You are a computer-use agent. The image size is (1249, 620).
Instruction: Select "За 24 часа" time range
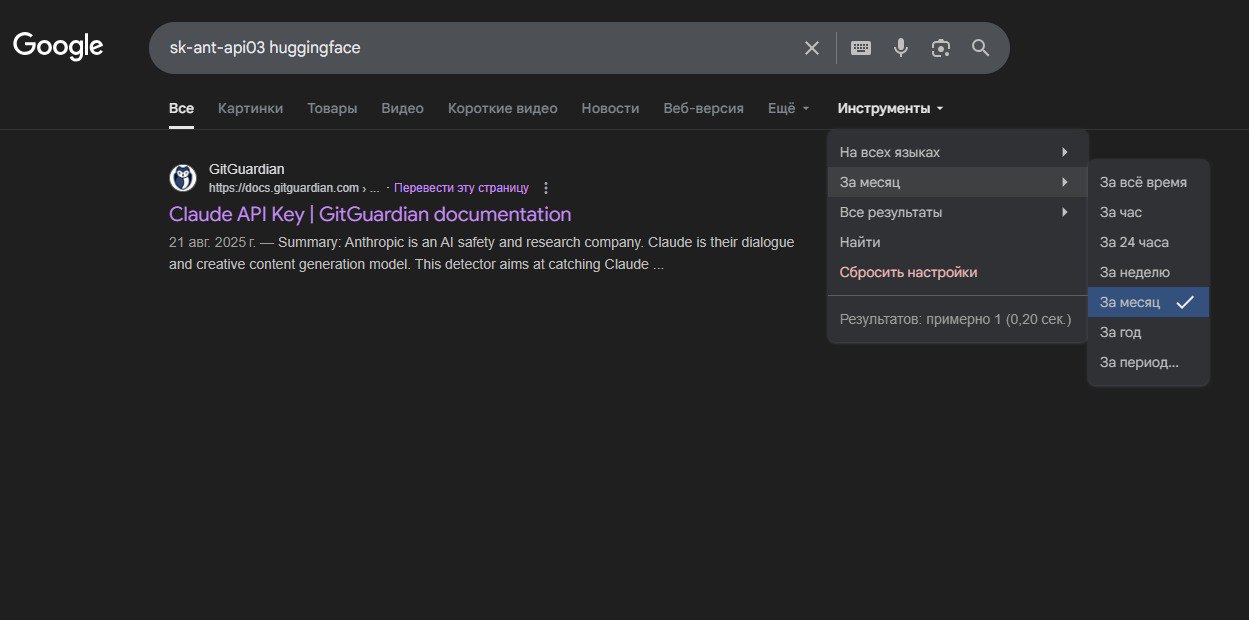(x=1134, y=242)
